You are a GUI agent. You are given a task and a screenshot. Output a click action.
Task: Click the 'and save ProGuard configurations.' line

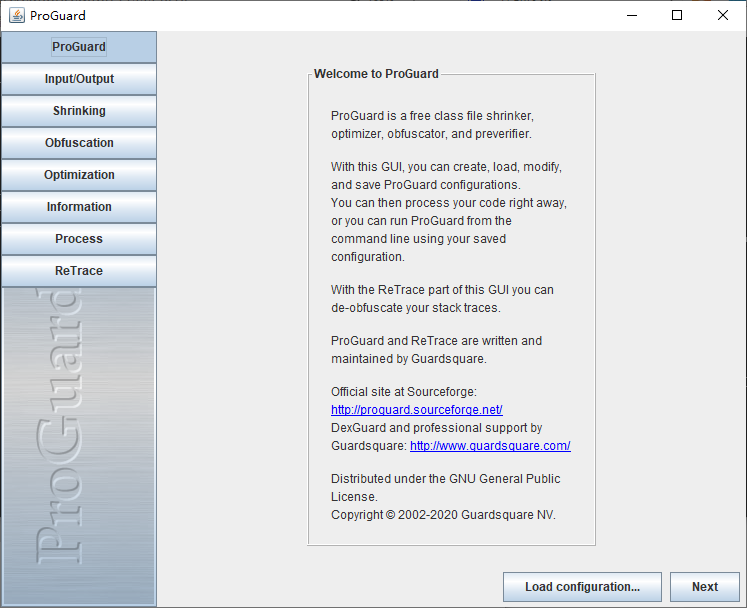pyautogui.click(x=425, y=185)
